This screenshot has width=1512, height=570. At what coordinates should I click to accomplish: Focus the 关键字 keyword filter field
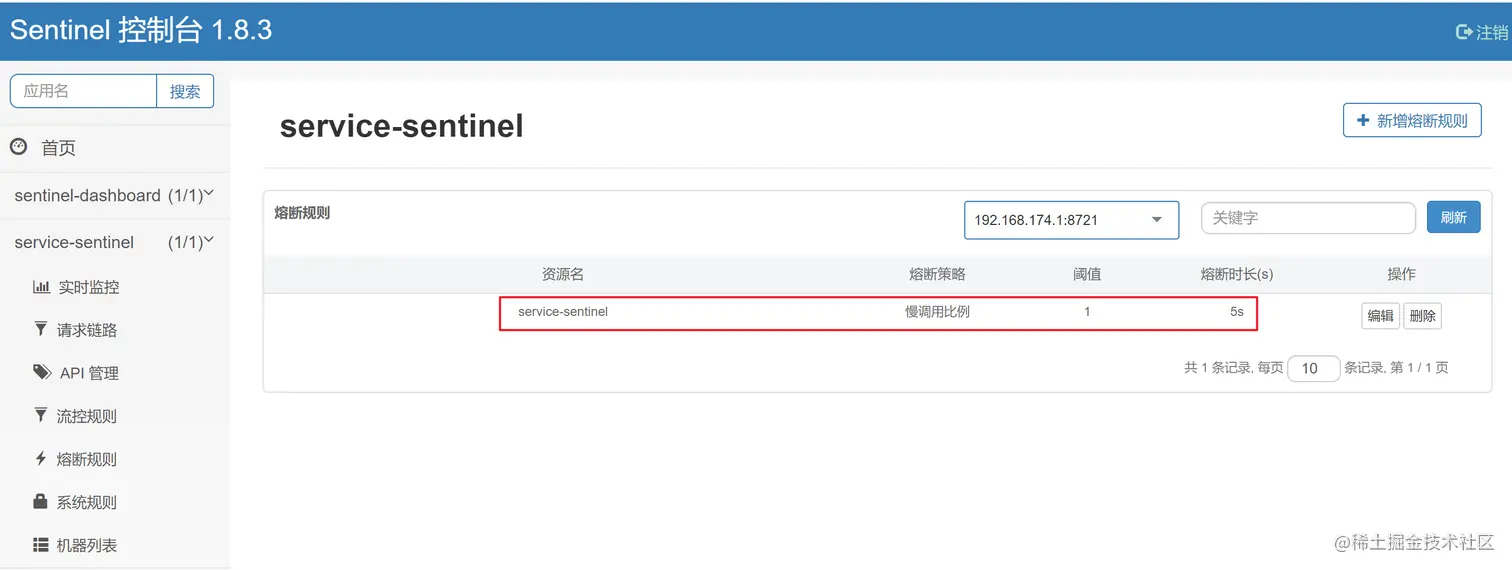(1308, 218)
